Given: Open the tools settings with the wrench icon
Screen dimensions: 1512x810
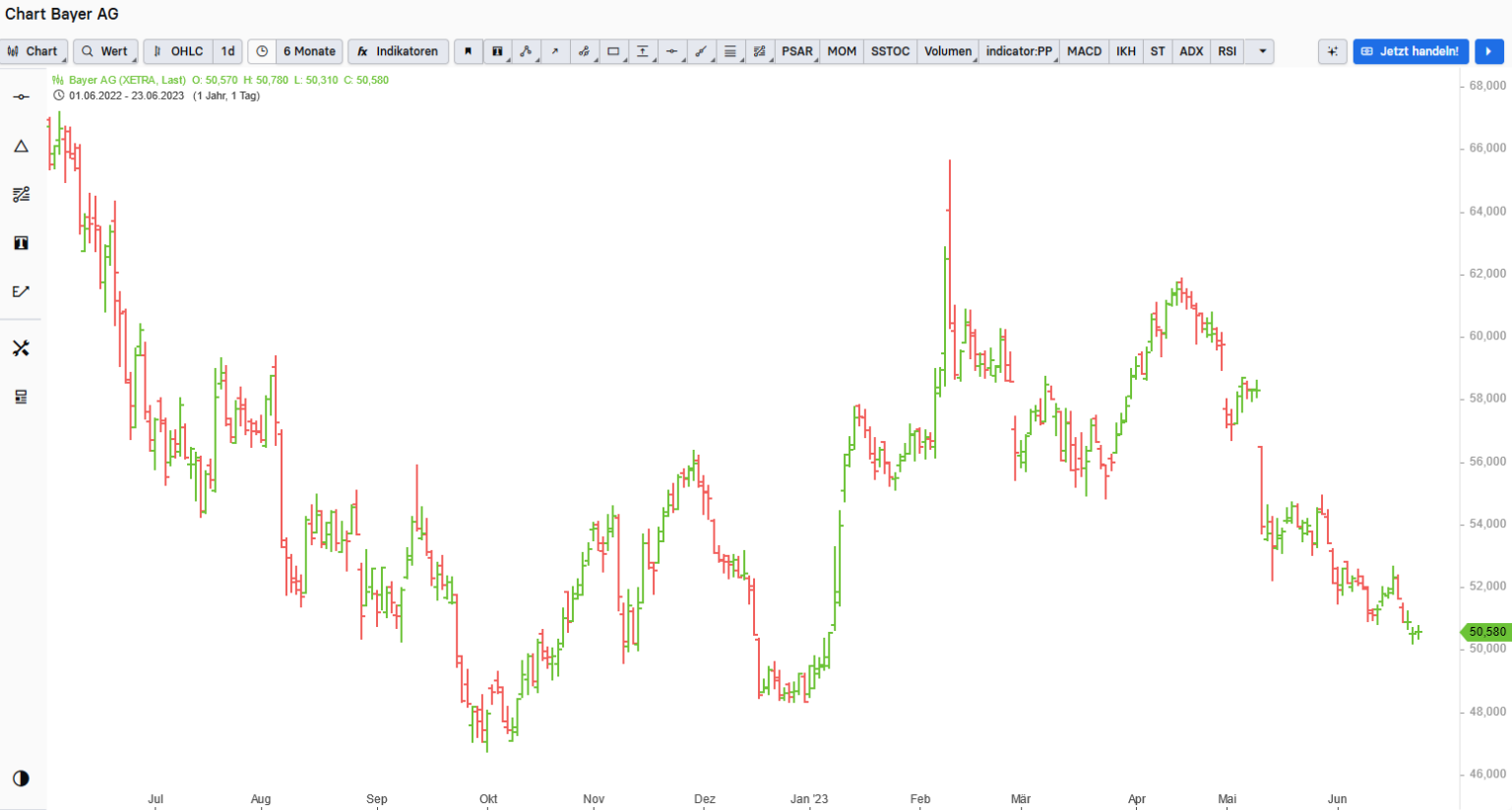Looking at the screenshot, I should (x=21, y=346).
